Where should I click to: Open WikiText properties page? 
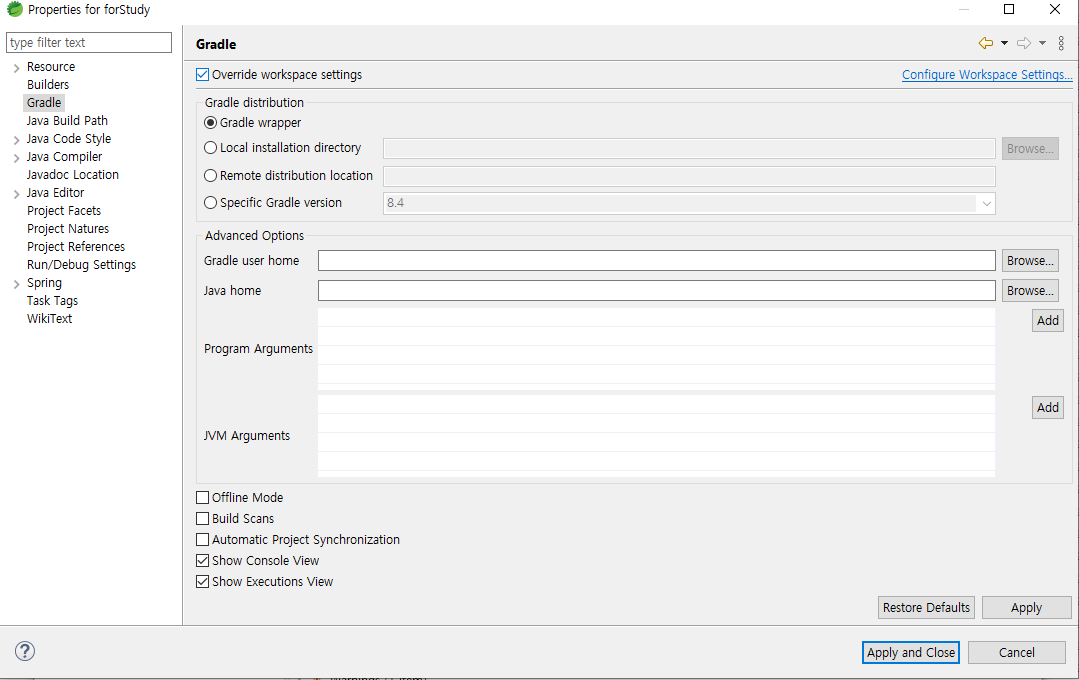[49, 319]
